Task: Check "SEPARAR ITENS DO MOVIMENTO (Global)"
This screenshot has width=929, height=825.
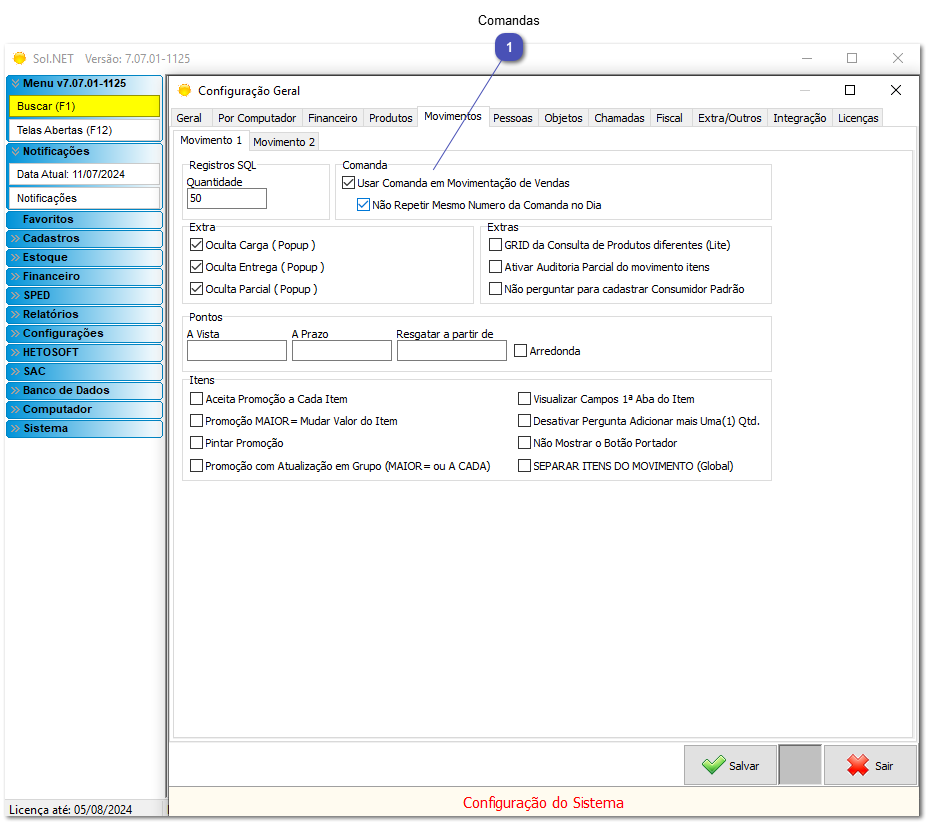Action: [524, 465]
